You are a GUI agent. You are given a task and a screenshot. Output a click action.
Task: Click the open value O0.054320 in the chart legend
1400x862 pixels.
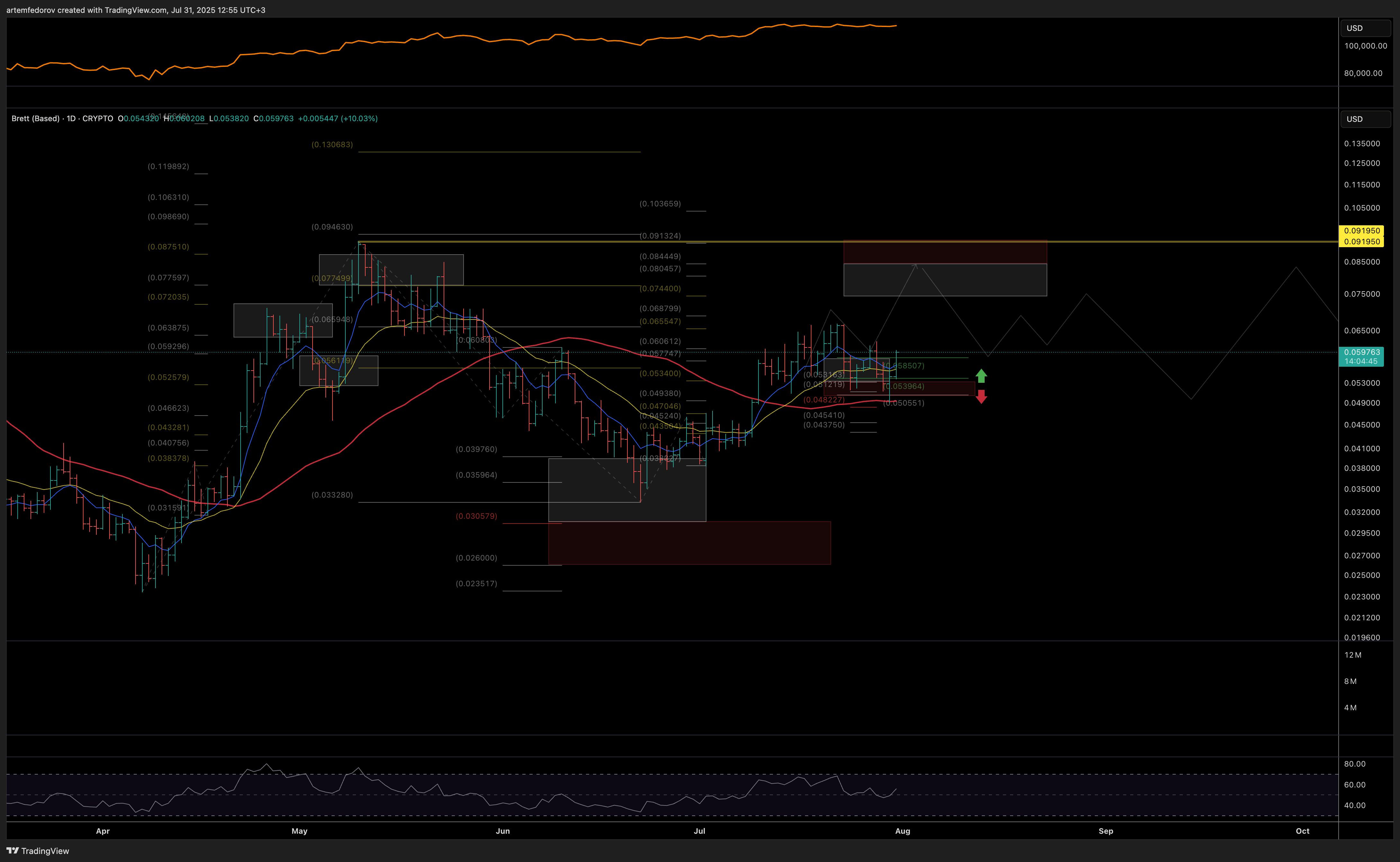click(138, 119)
